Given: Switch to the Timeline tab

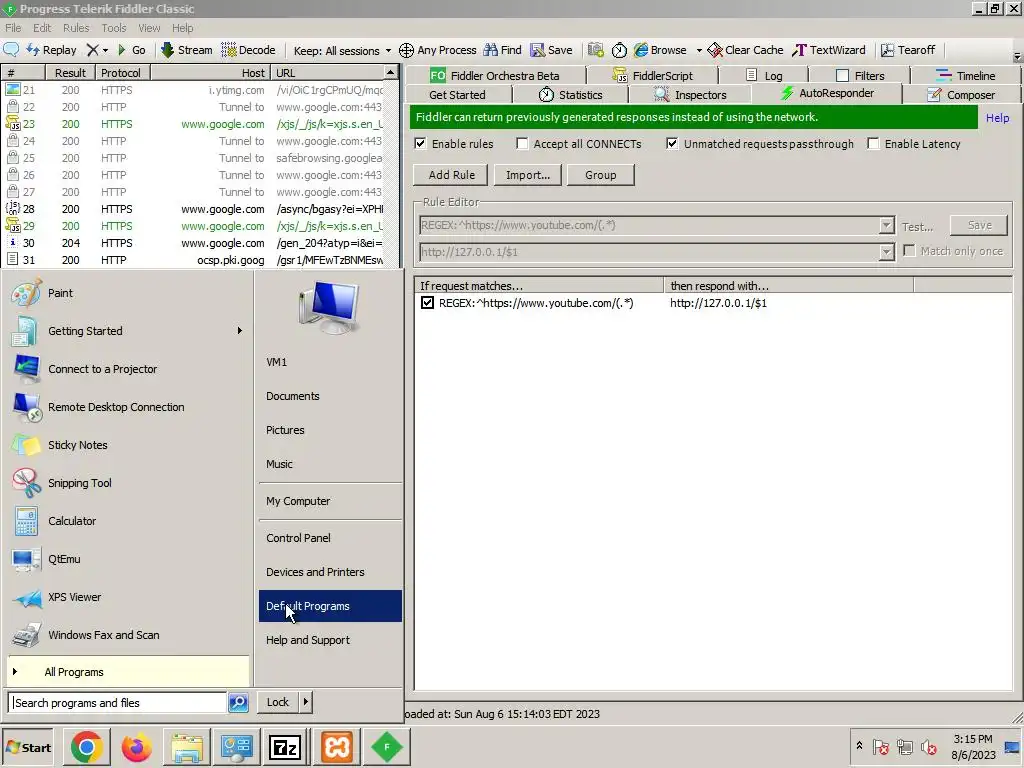Looking at the screenshot, I should tap(965, 75).
